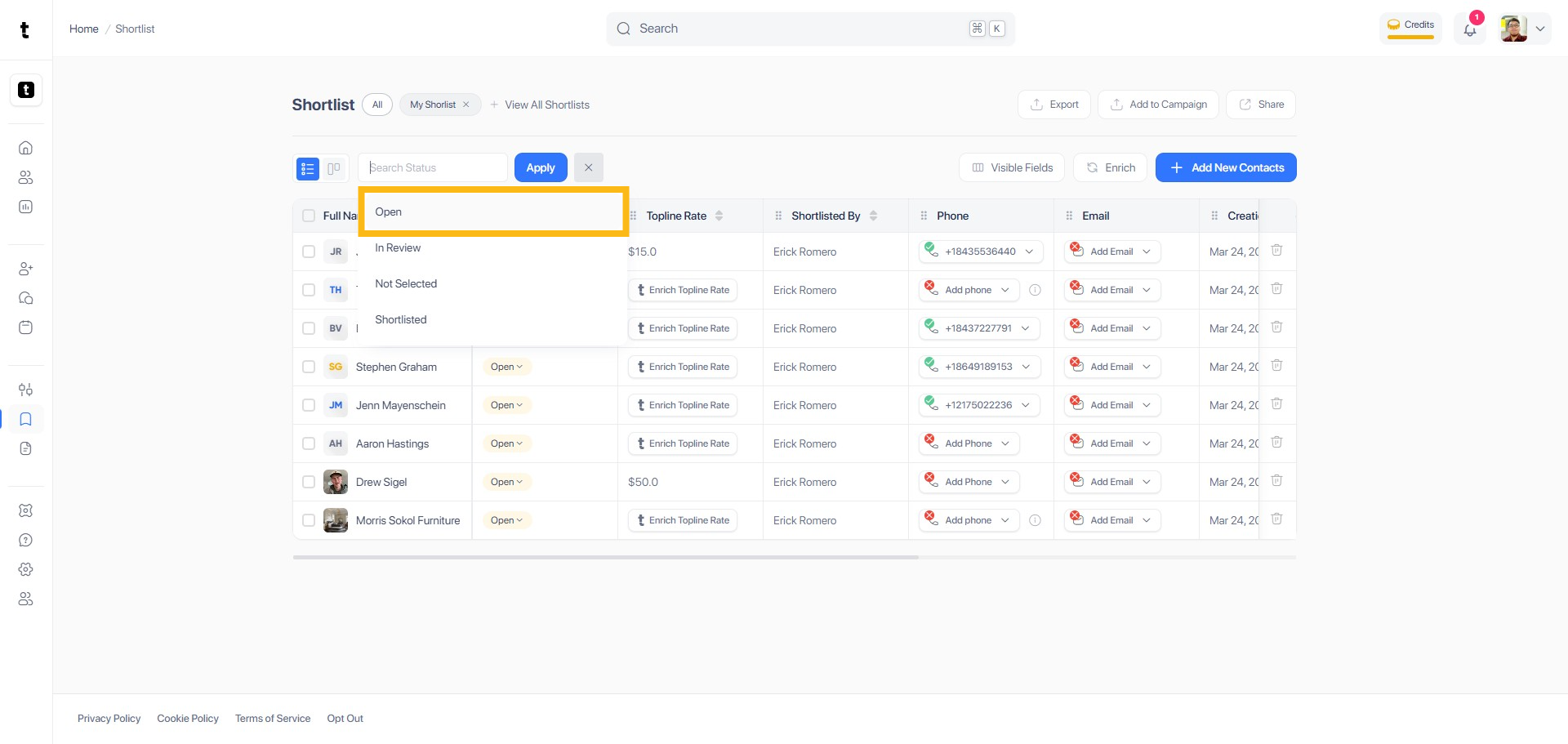The height and width of the screenshot is (744, 1568).
Task: Delete the Stephen Graham row
Action: [1277, 366]
